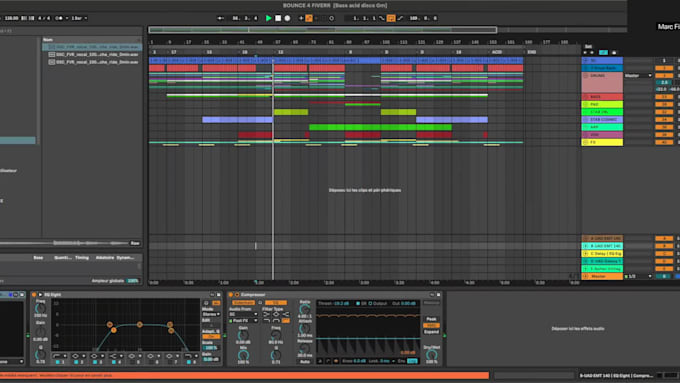Click the Stop button in transport

click(278, 18)
